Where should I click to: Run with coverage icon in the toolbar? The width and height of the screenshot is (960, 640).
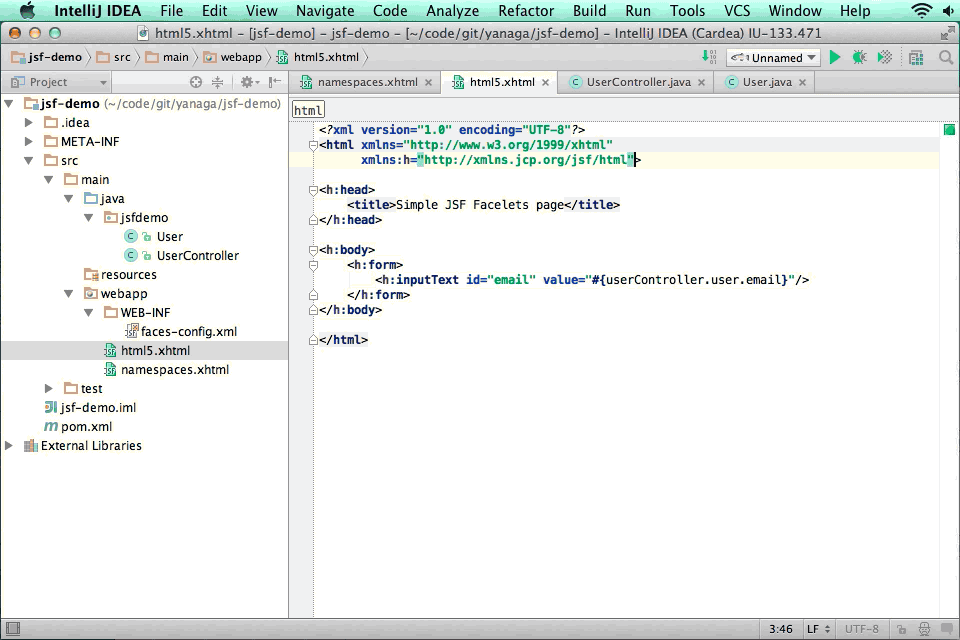[x=884, y=58]
